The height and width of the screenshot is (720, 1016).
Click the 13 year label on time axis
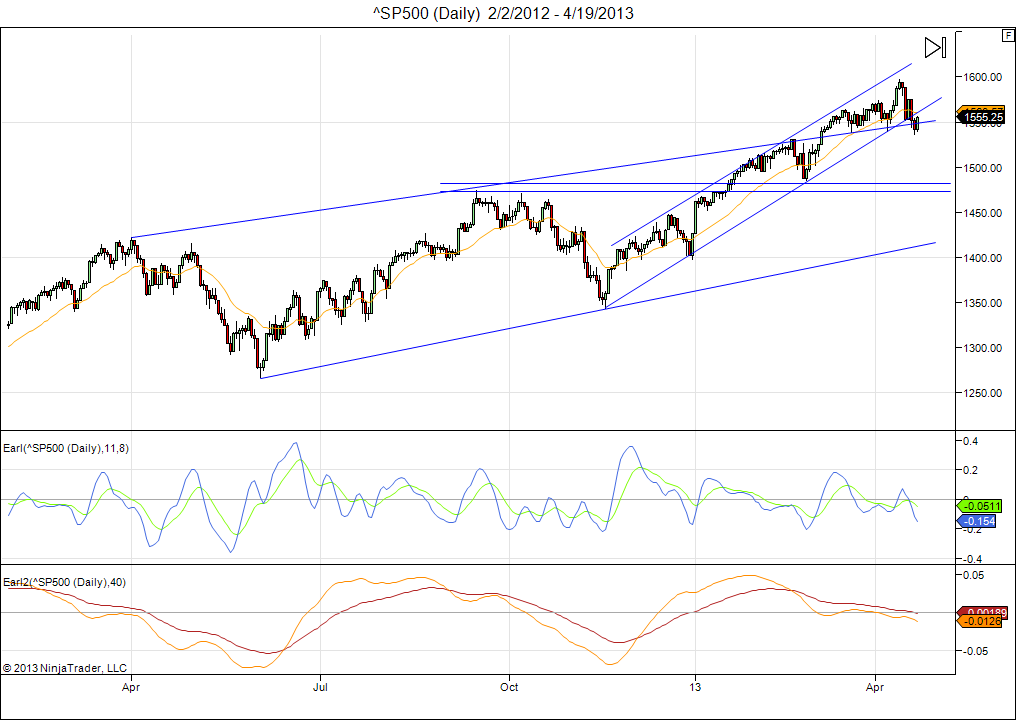pyautogui.click(x=694, y=688)
